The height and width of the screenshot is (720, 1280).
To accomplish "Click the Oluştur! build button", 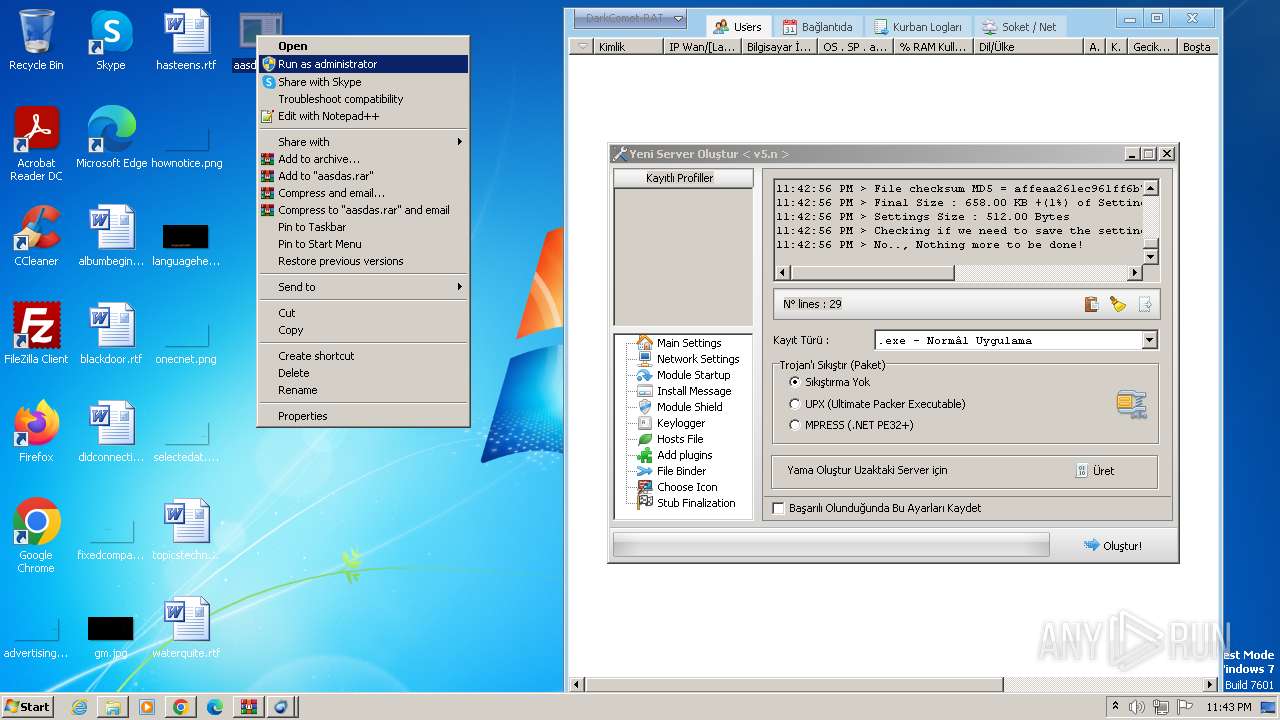I will click(1113, 545).
